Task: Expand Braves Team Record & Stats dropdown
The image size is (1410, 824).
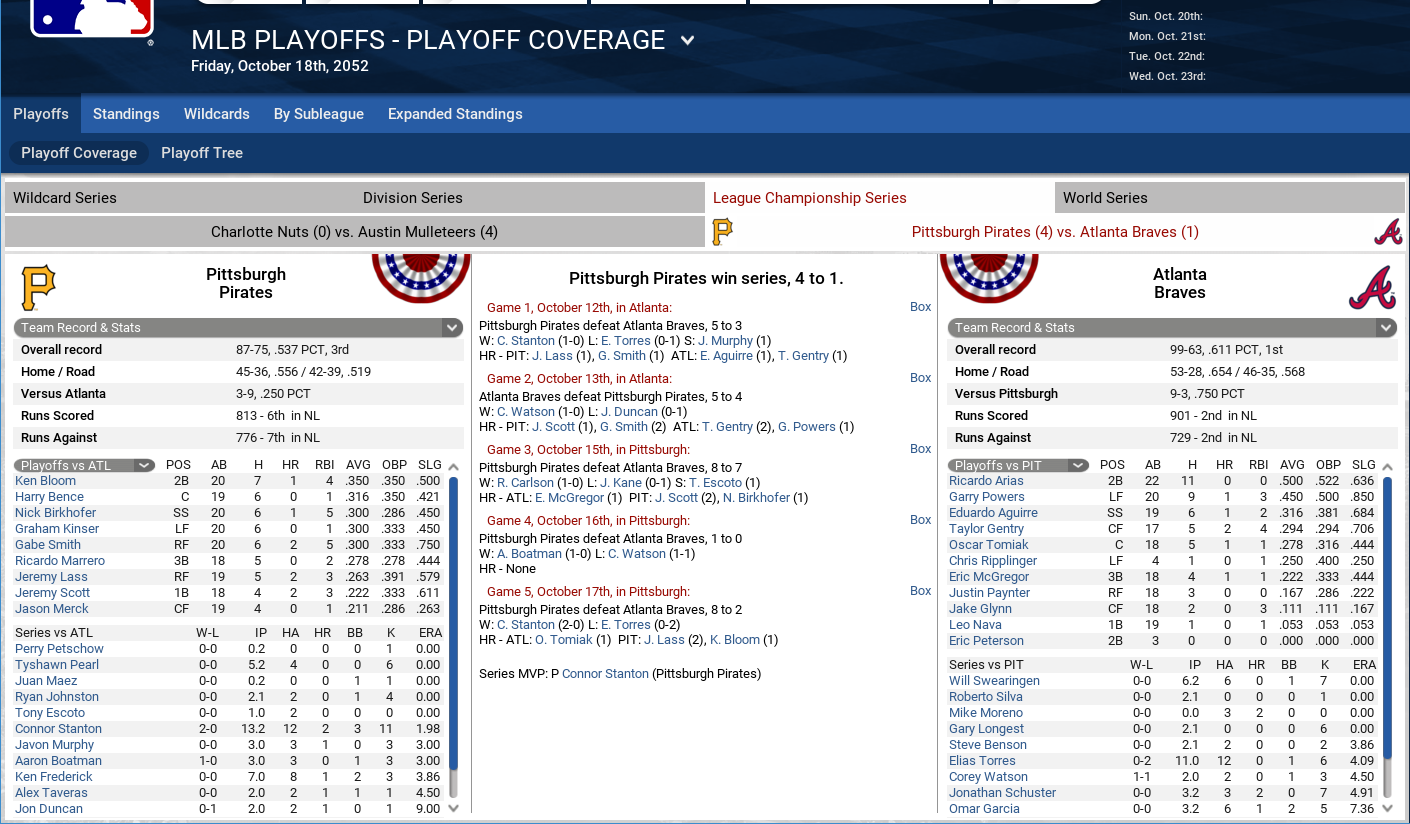Action: [1386, 328]
